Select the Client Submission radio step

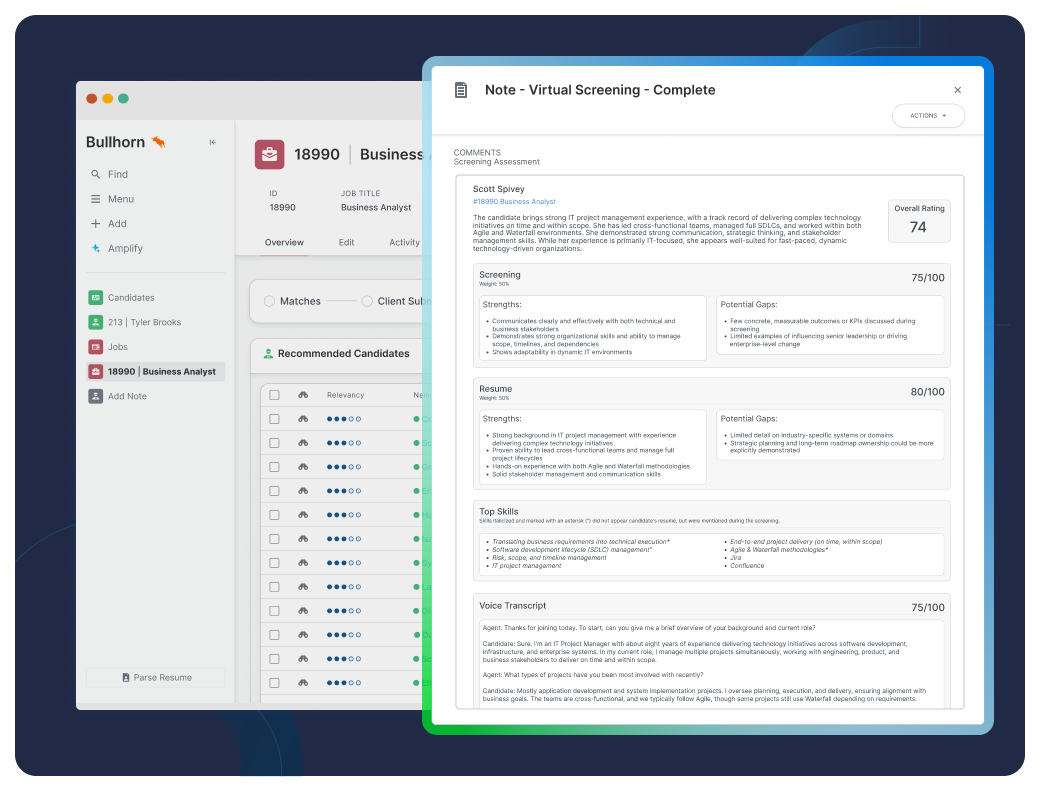tap(367, 301)
